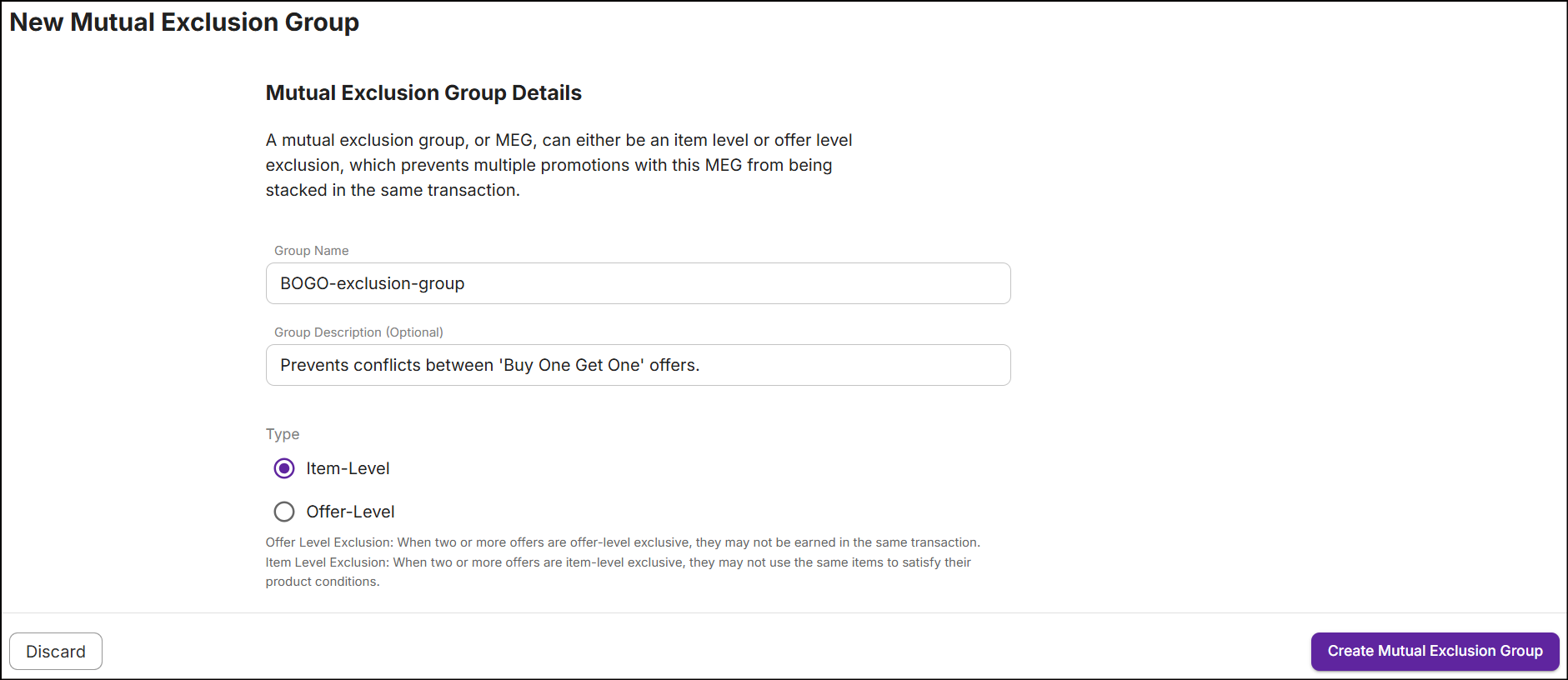
Task: Click the Item Level Exclusion help text
Action: click(x=619, y=572)
